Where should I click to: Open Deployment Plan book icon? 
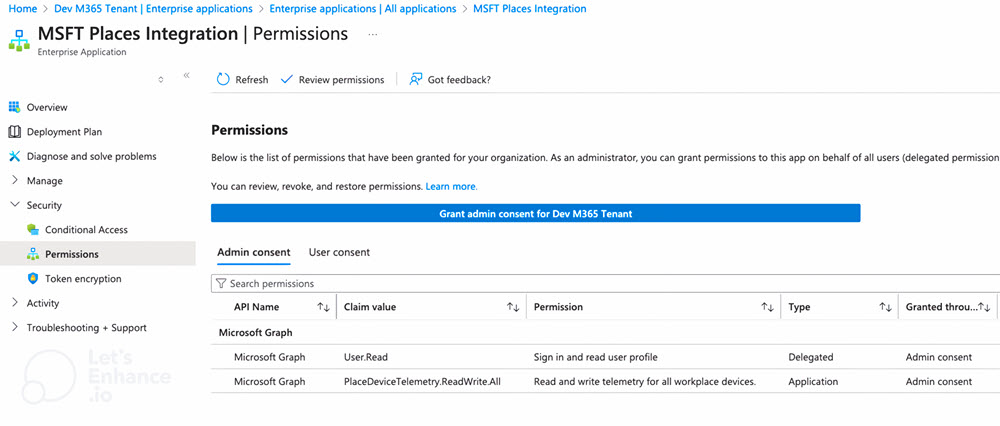pos(14,131)
